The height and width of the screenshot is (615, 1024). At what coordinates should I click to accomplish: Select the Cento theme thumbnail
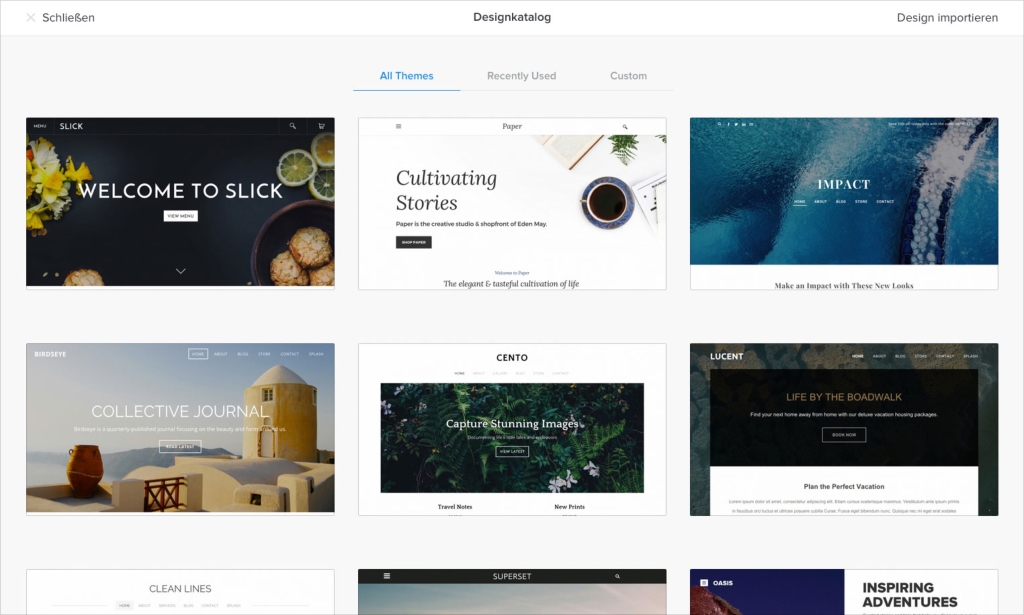[512, 429]
